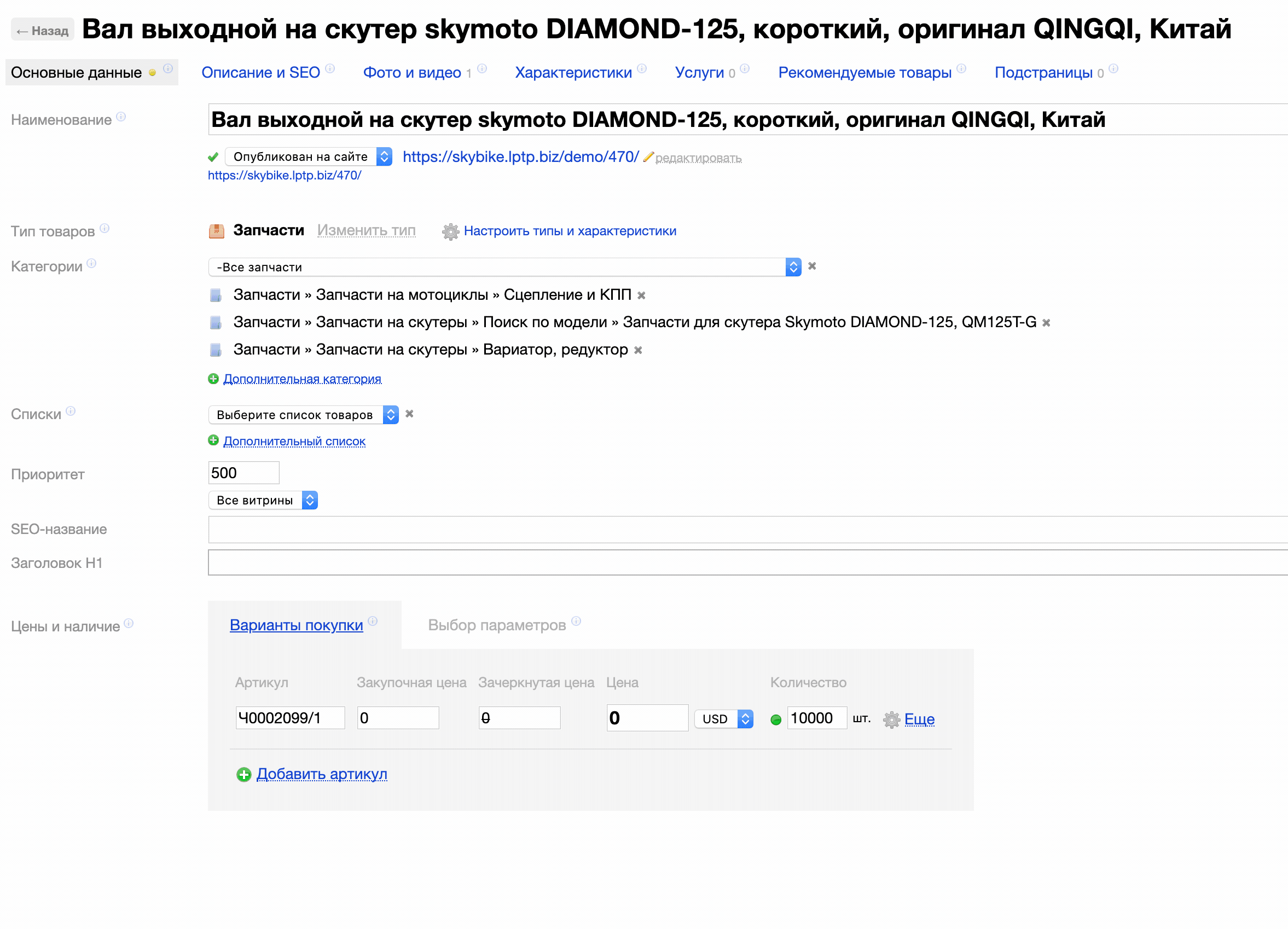Click the info icon beside Услуги tab
Viewport: 1288px width, 929px height.
click(x=745, y=68)
